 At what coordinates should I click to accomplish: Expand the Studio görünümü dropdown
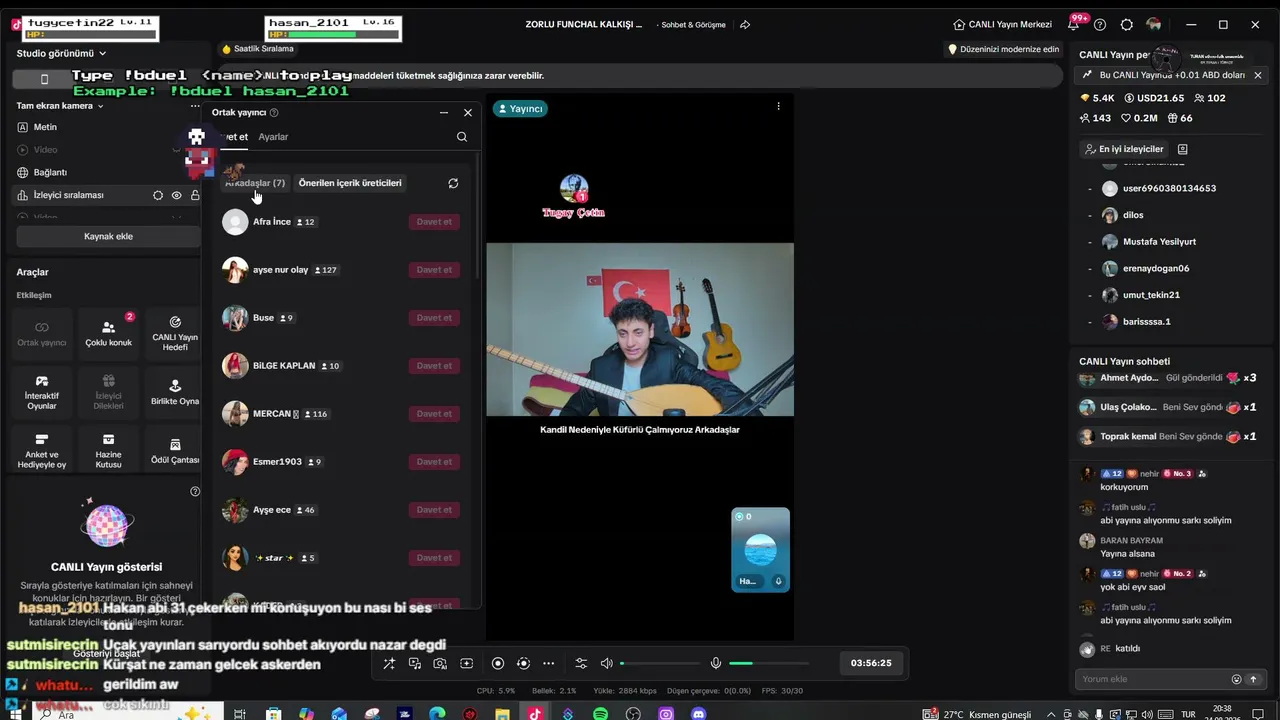tap(62, 53)
